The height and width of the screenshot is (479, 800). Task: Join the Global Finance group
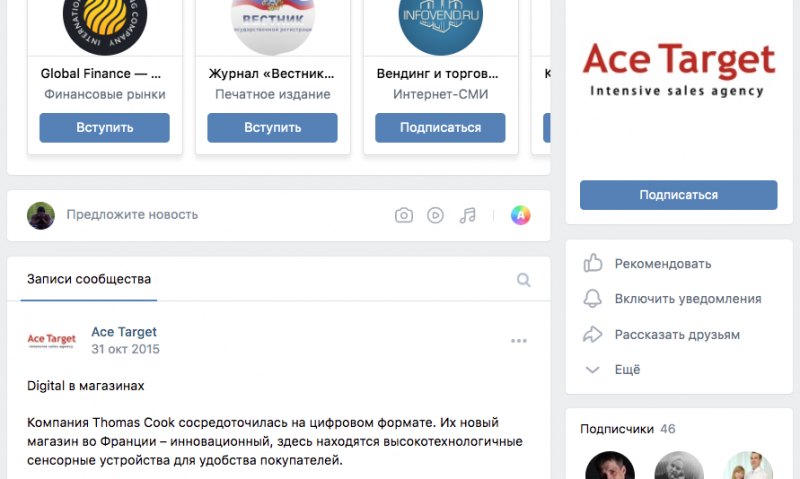click(105, 128)
